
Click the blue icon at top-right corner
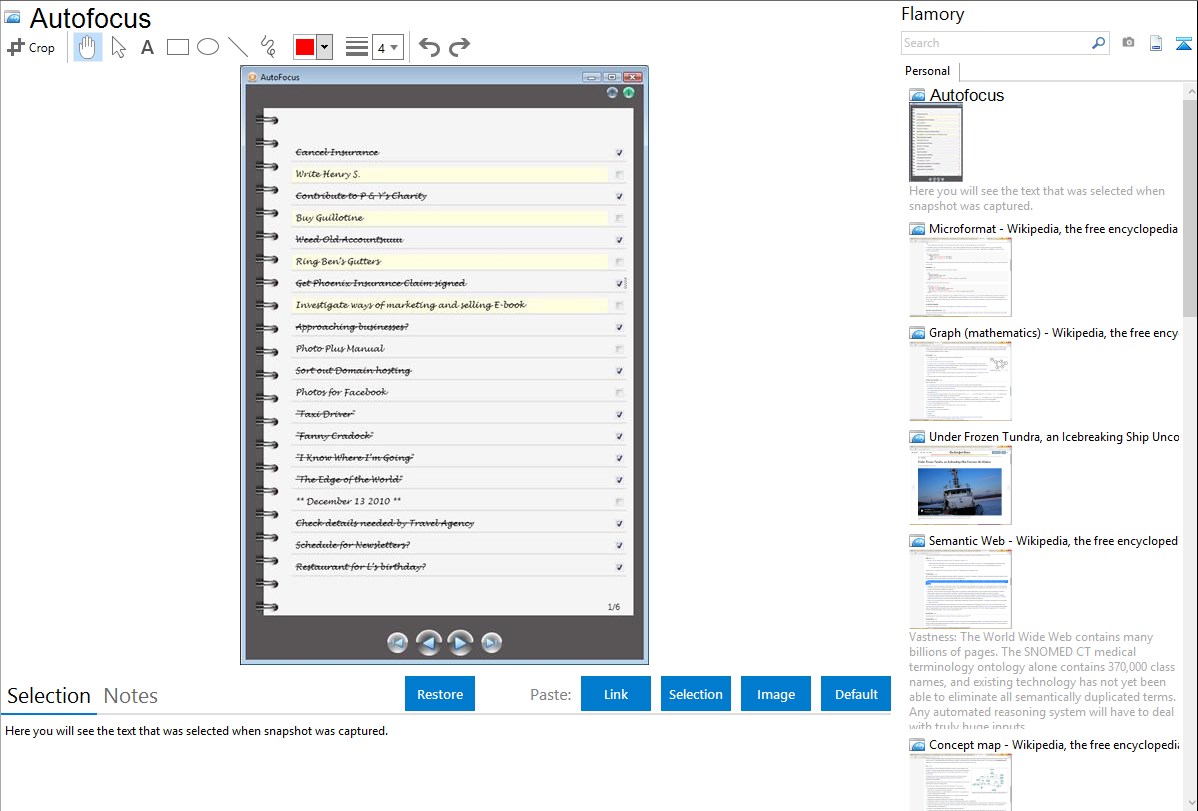point(1183,43)
